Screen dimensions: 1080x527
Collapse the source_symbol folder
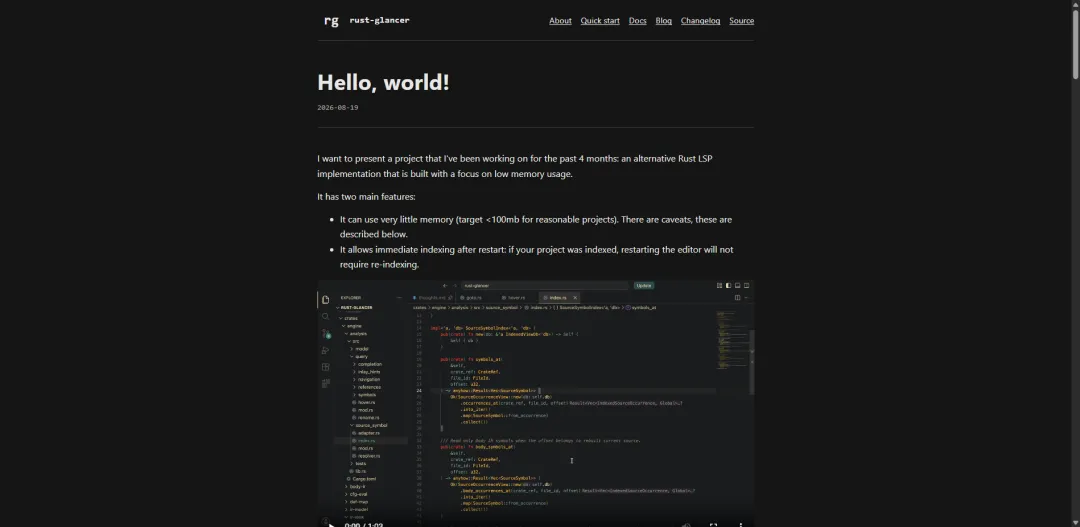371,425
